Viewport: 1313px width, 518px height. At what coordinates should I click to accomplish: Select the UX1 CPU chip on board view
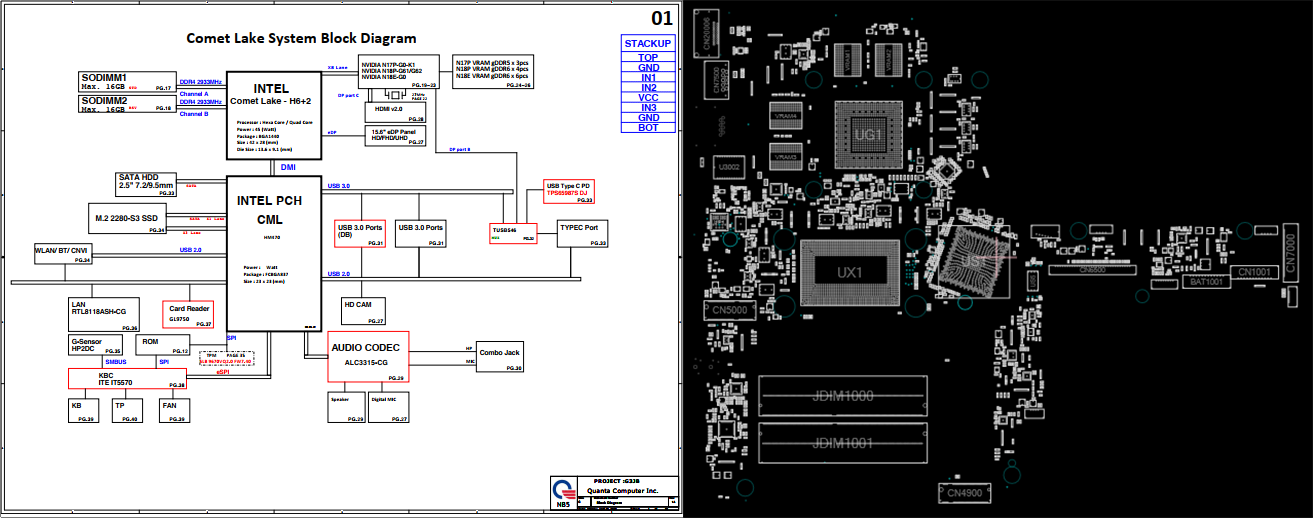(x=850, y=271)
